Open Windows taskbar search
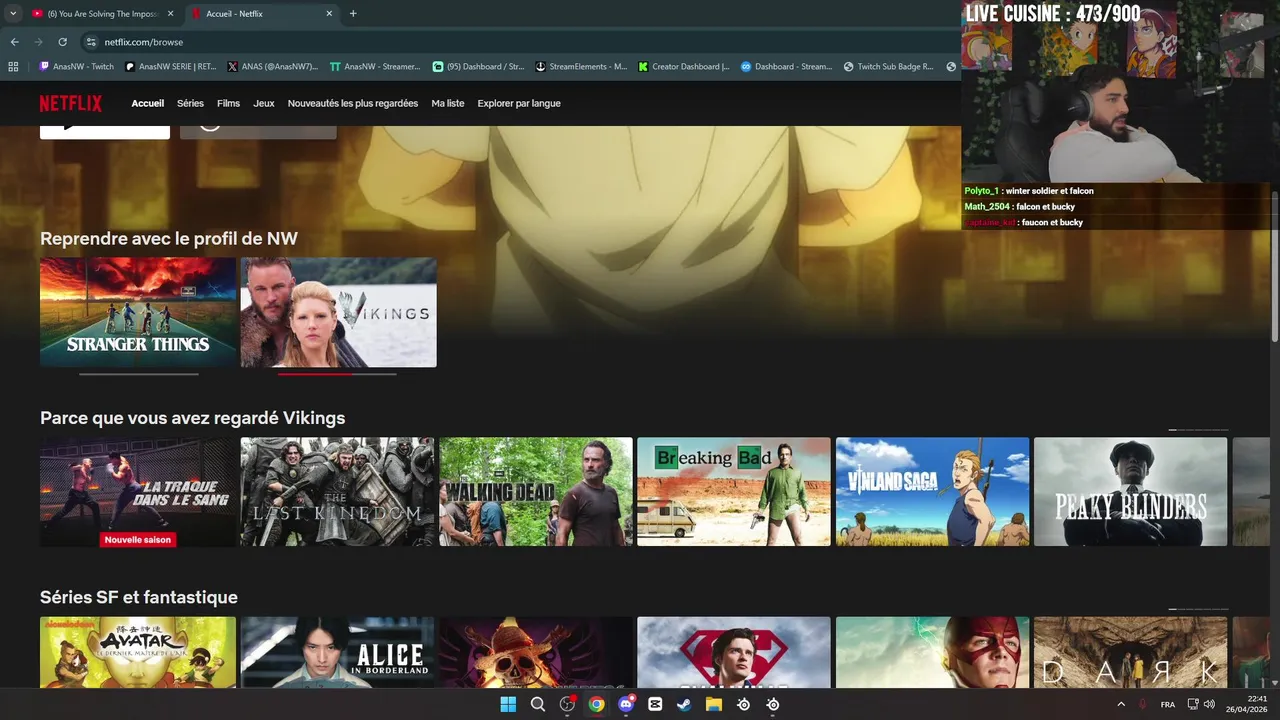The width and height of the screenshot is (1280, 720). (x=538, y=704)
